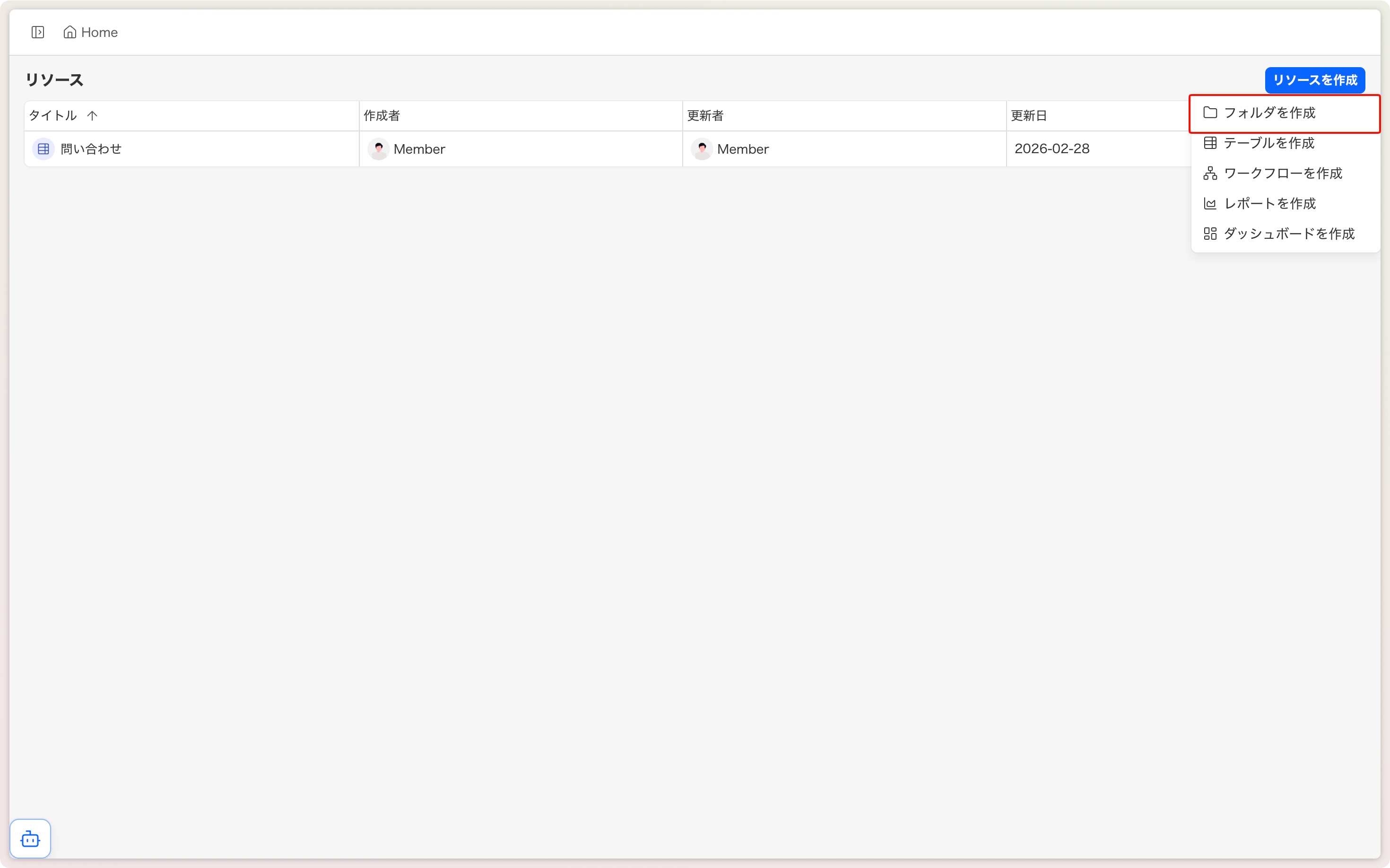Choose ワークフローを作成 from the menu
Viewport: 1390px width, 868px height.
pyautogui.click(x=1283, y=174)
